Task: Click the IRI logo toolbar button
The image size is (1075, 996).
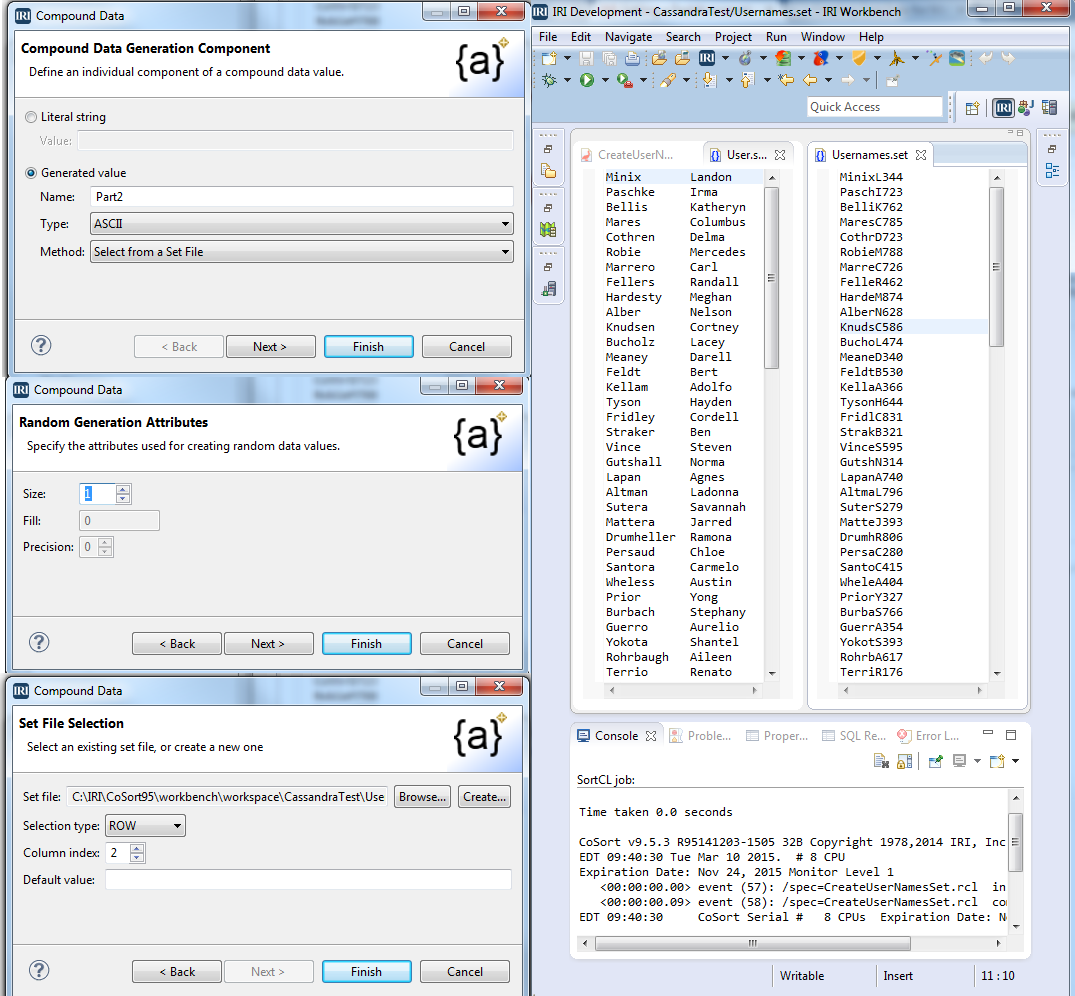Action: 707,58
